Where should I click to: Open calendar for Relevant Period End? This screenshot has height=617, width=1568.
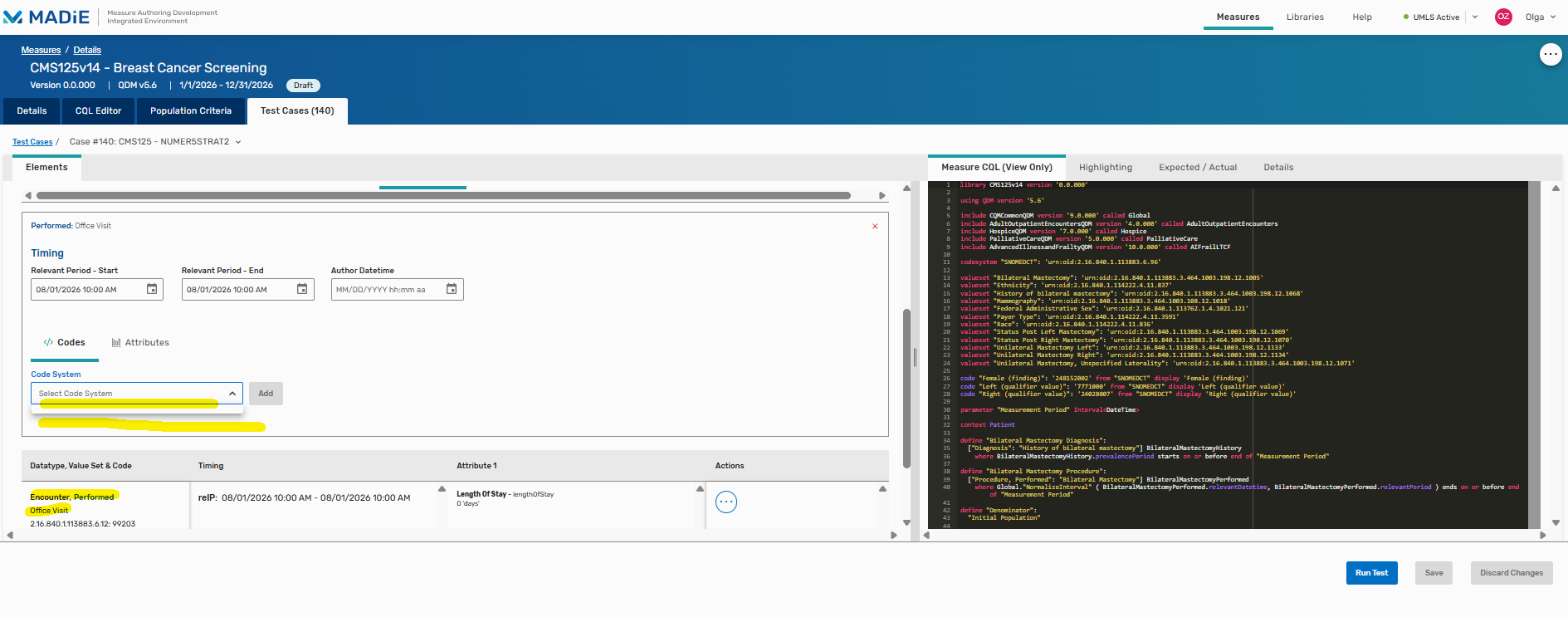tap(302, 289)
